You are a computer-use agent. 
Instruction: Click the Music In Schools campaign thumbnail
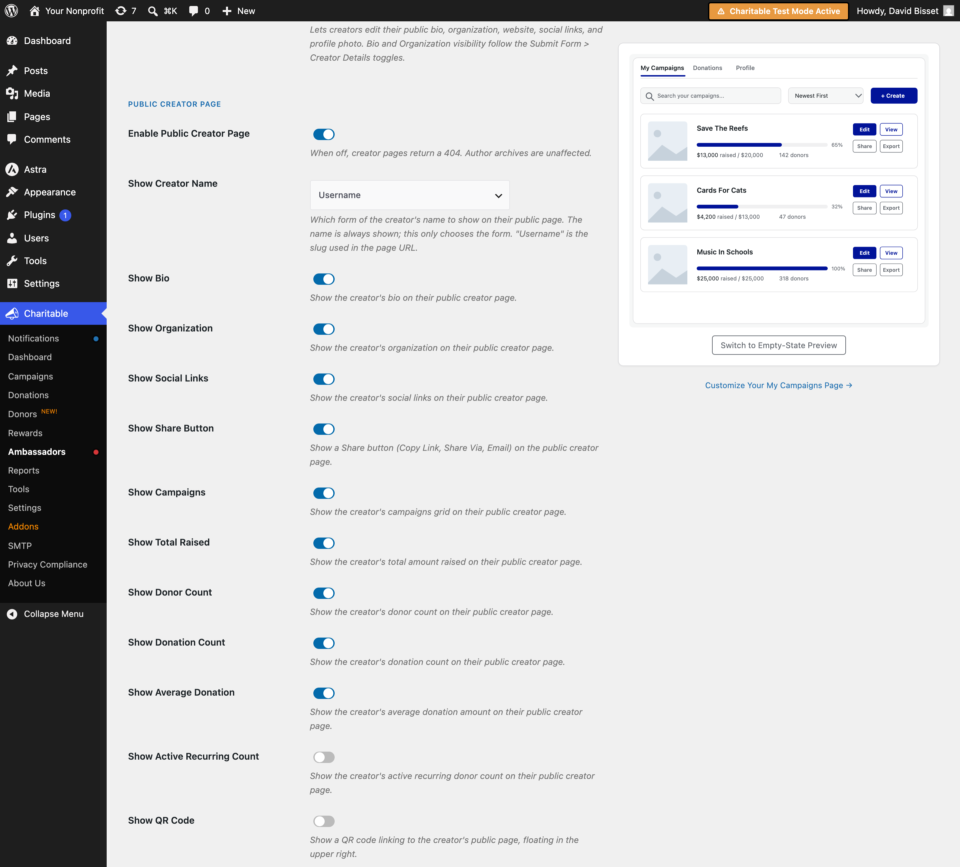(667, 265)
